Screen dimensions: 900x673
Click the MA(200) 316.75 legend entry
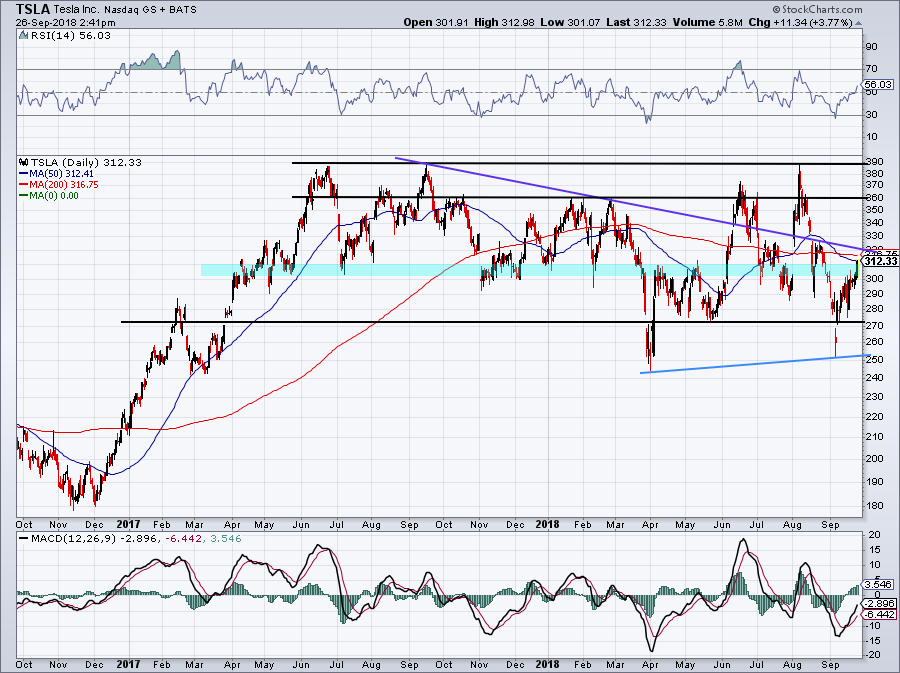(x=59, y=184)
